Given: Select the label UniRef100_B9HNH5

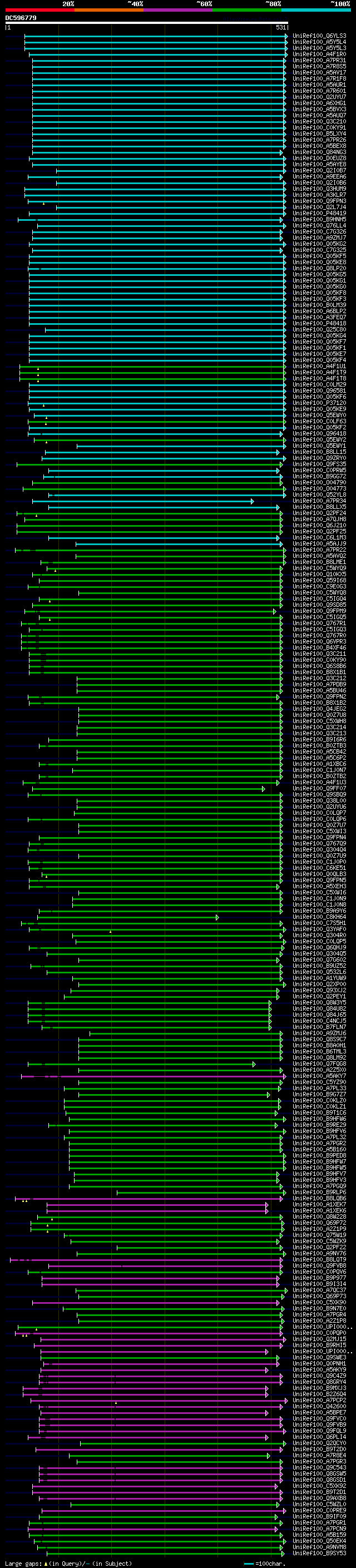Looking at the screenshot, I should 319,220.
